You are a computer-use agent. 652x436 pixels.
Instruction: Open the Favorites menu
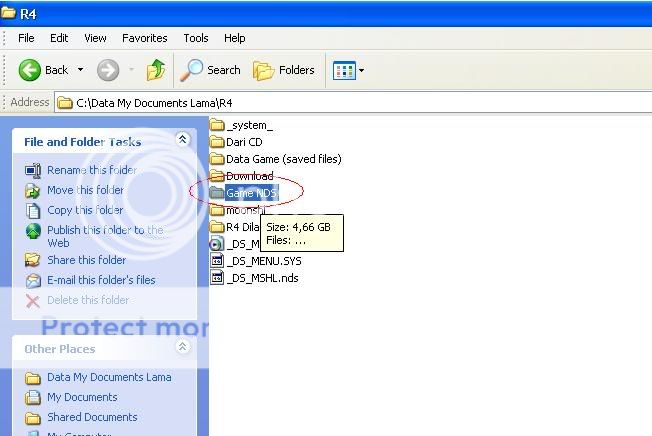[145, 38]
